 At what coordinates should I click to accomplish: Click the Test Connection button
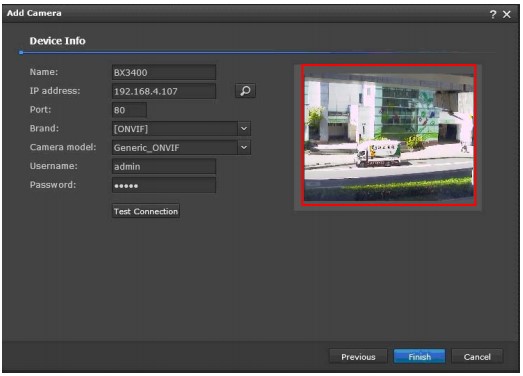pyautogui.click(x=146, y=211)
